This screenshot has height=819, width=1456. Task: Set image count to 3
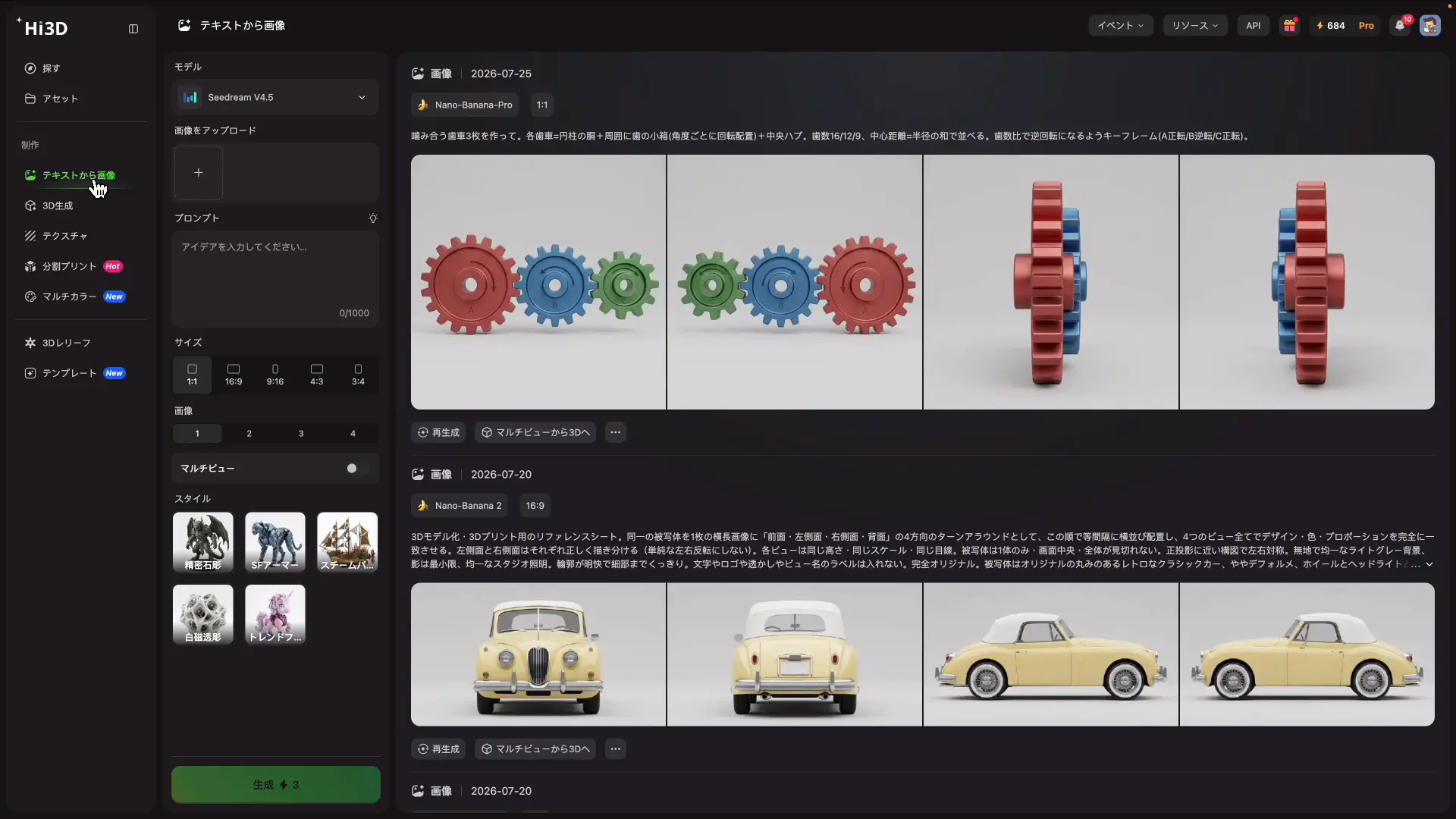pyautogui.click(x=301, y=434)
